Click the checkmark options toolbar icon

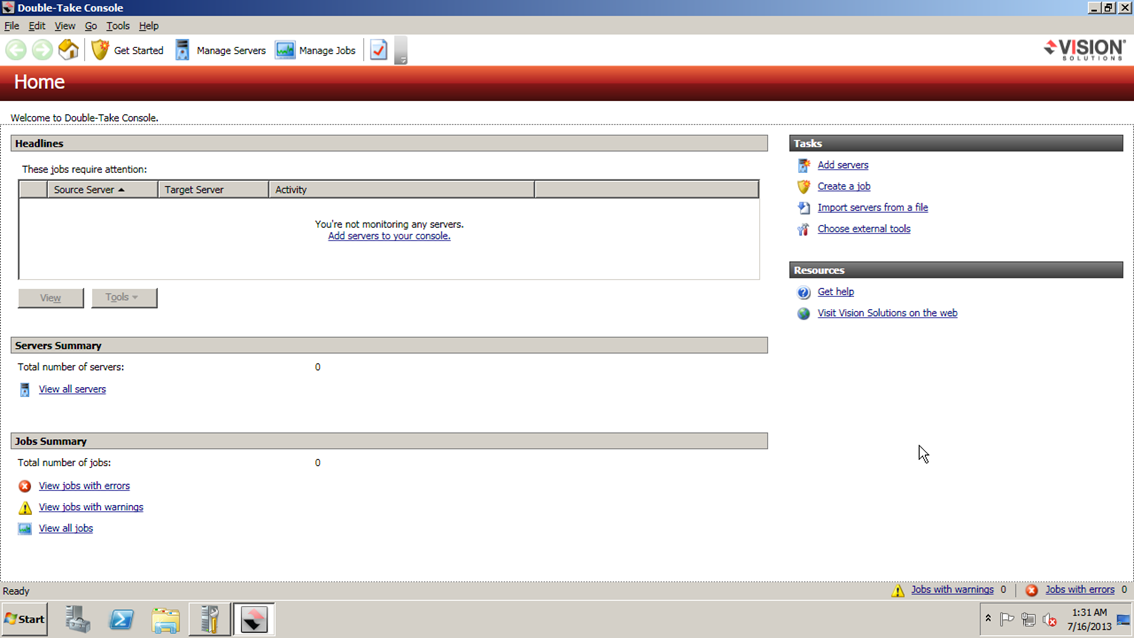coord(378,50)
